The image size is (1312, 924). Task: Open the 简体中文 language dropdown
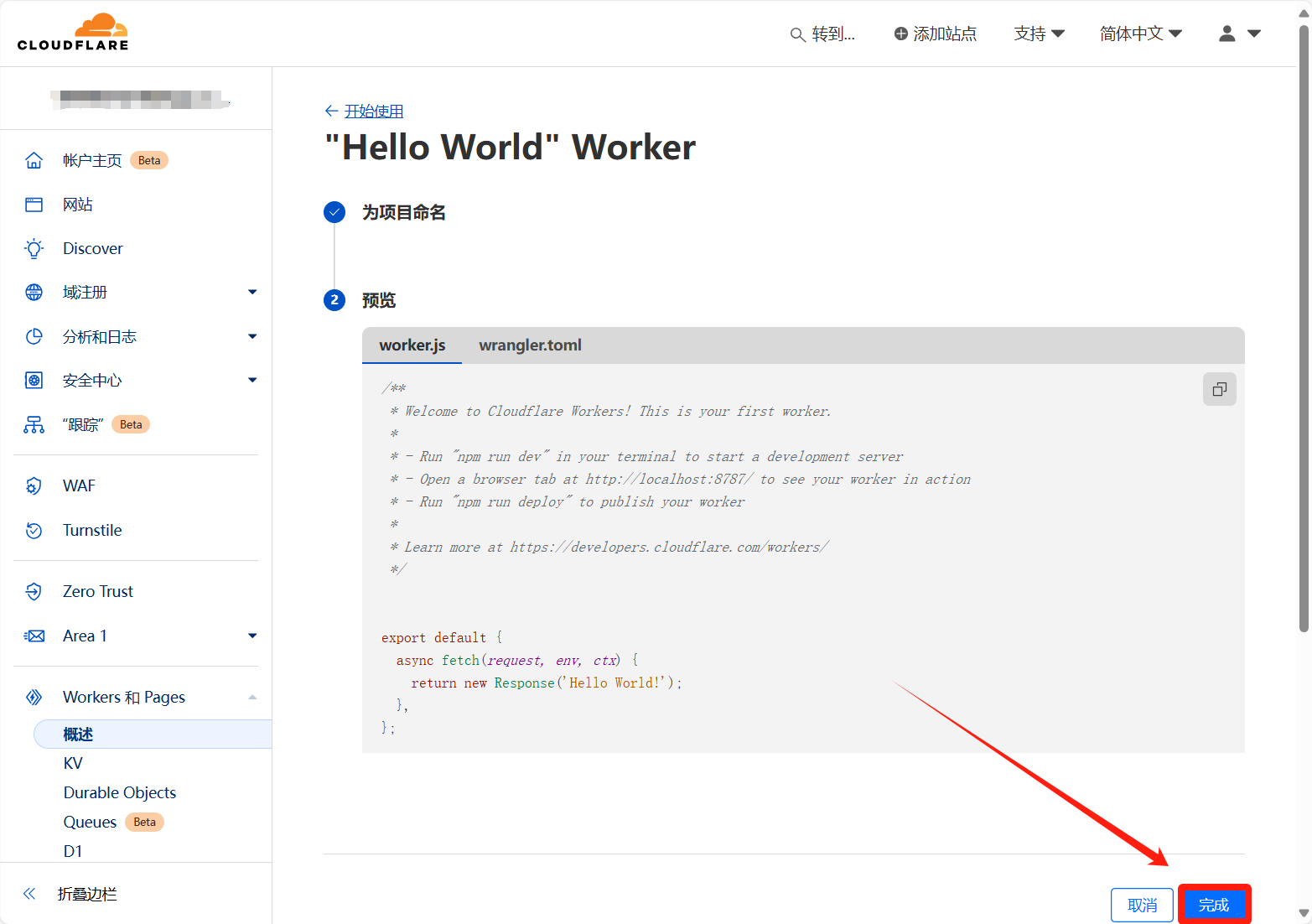1140,34
